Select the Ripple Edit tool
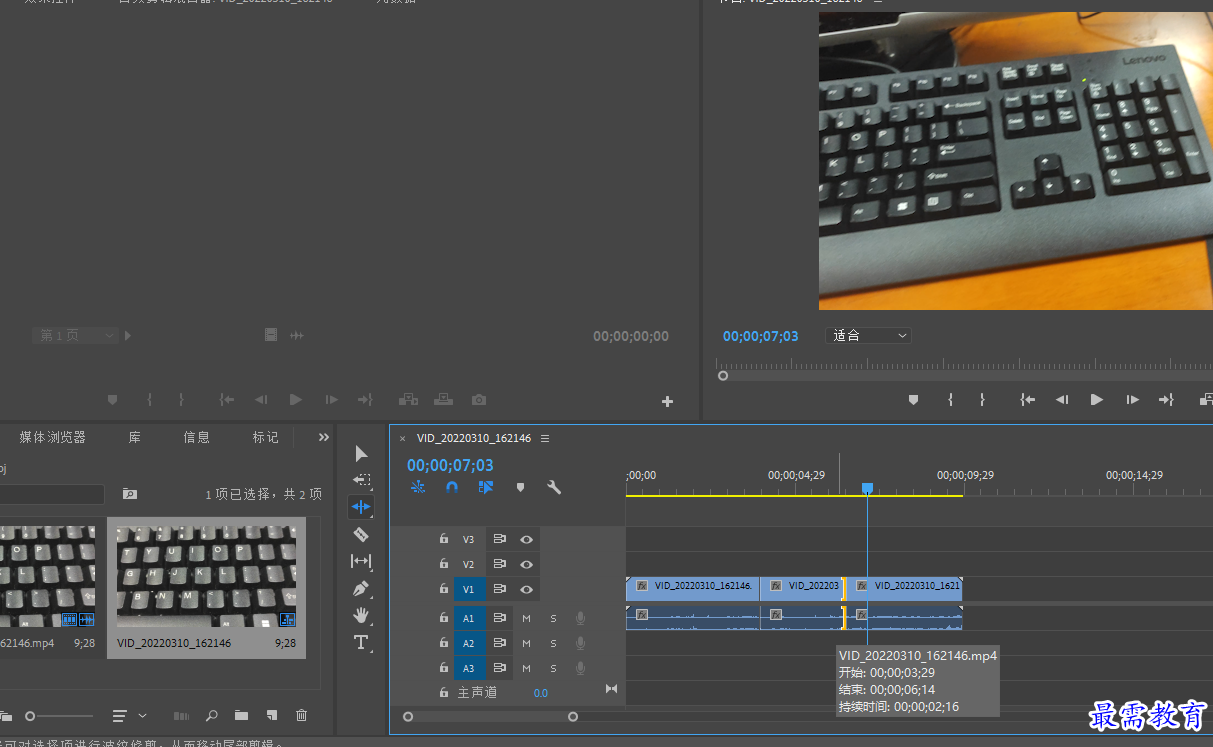The height and width of the screenshot is (747, 1213). coord(361,507)
